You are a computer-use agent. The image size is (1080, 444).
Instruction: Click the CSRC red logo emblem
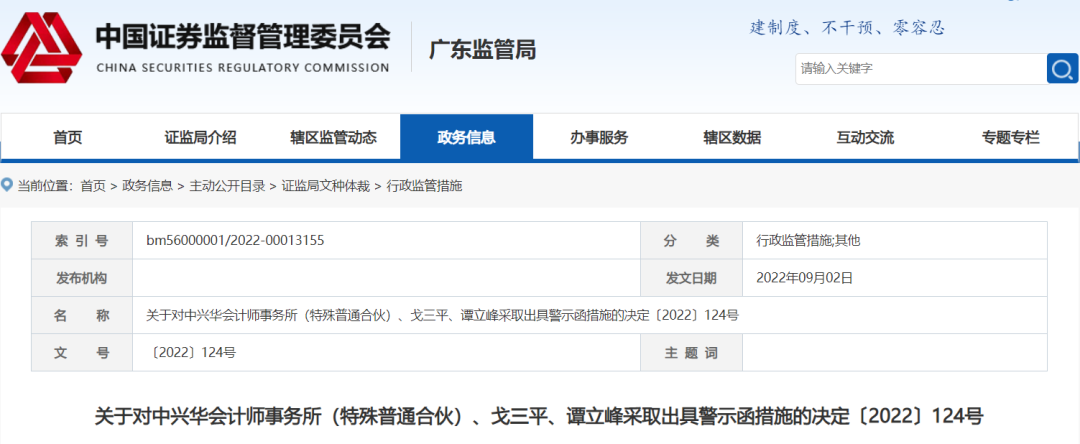tap(42, 47)
